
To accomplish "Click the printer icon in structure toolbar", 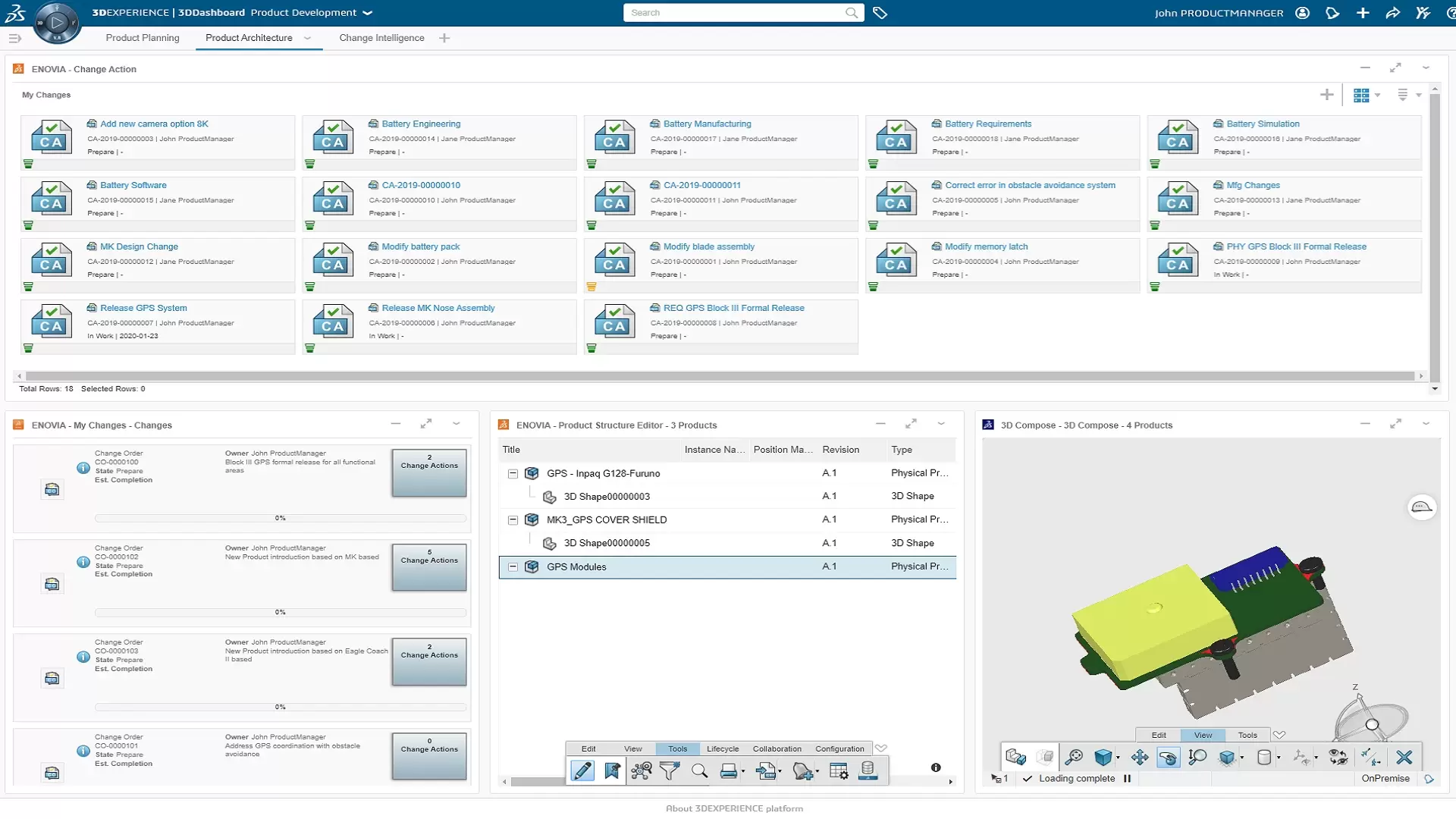I will coord(728,771).
